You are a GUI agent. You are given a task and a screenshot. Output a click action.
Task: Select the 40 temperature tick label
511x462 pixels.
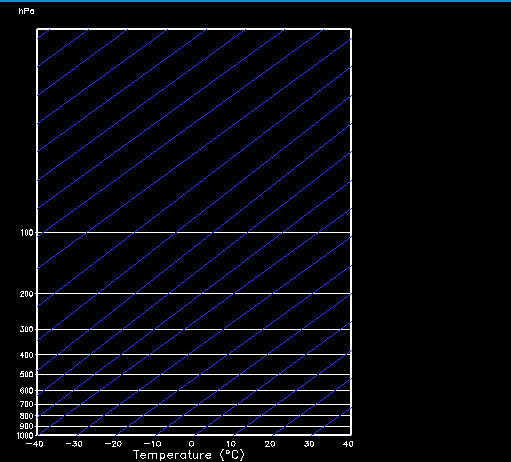pyautogui.click(x=348, y=444)
